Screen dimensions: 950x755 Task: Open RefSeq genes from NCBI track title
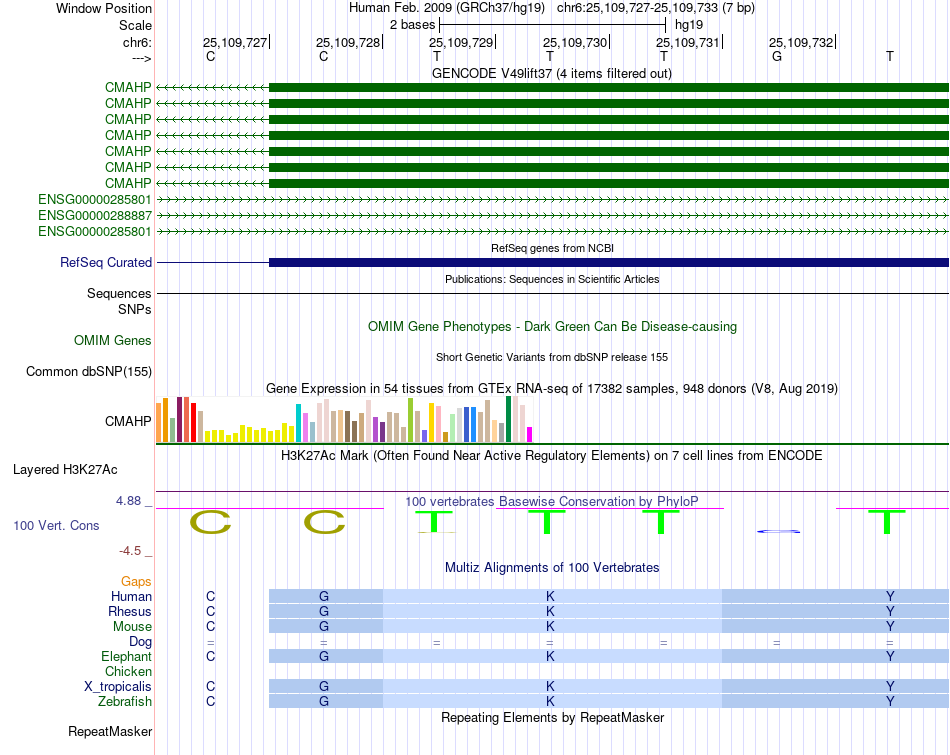coord(552,248)
